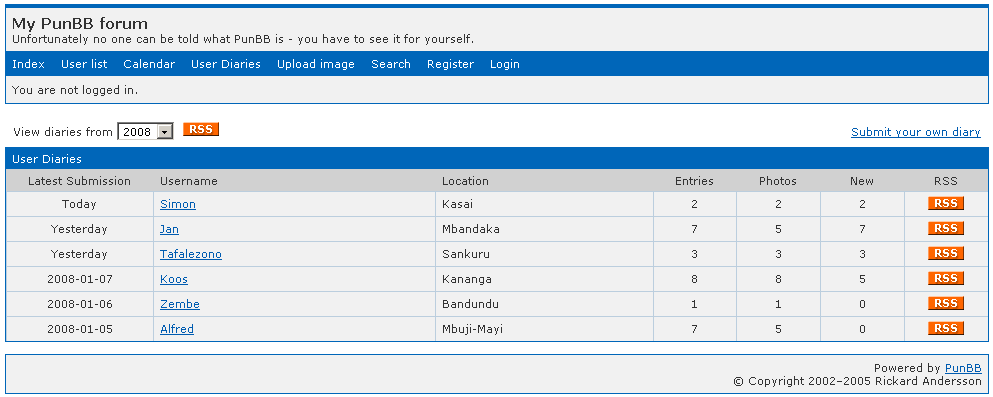The height and width of the screenshot is (397, 993).
Task: Open the Calendar menu item
Action: (149, 64)
